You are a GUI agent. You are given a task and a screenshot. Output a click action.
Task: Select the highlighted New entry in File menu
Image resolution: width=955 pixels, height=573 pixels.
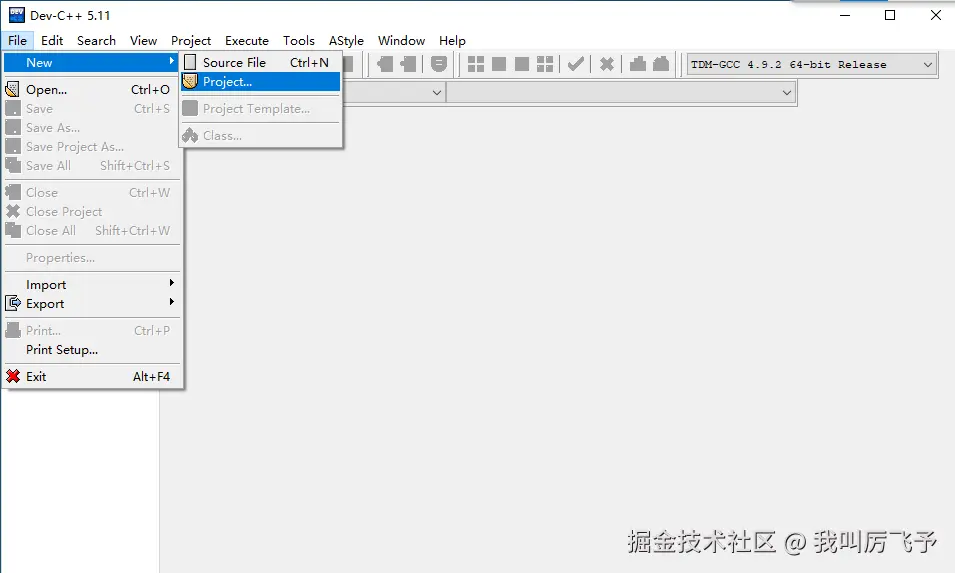pos(91,62)
